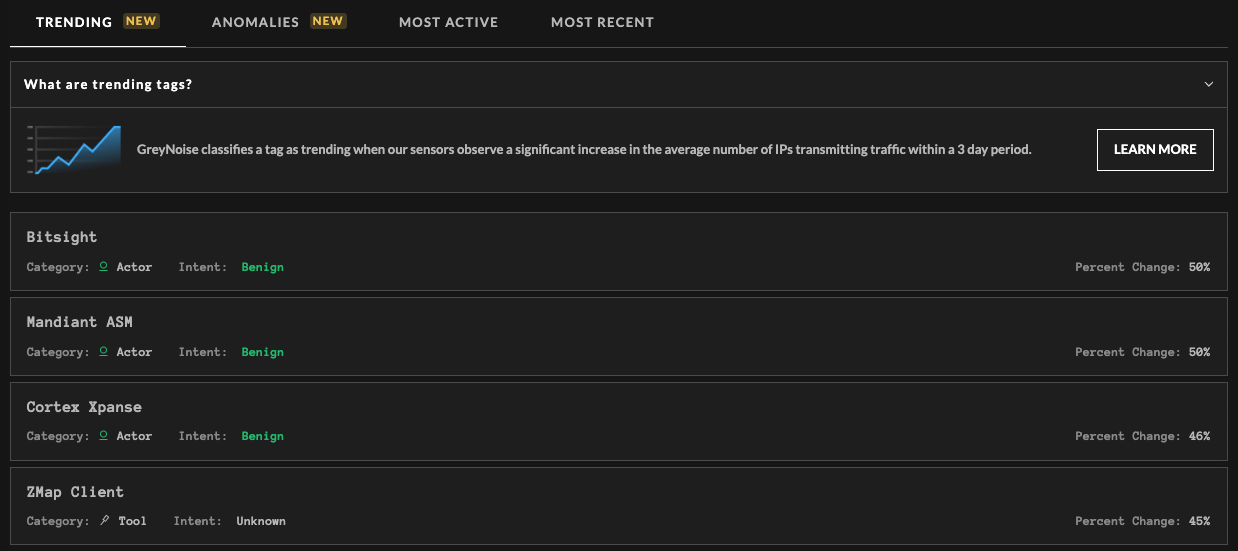
Task: Click the 45% percent change for ZMap Client
Action: coord(1199,521)
